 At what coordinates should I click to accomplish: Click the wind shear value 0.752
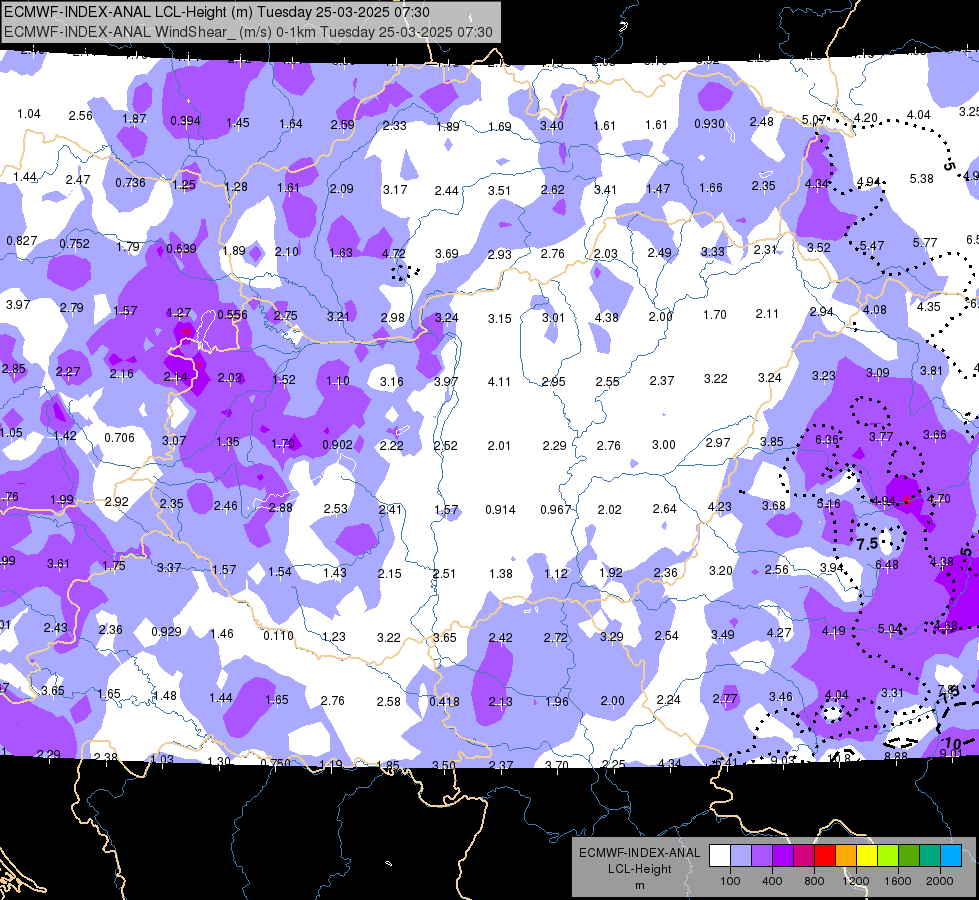74,244
